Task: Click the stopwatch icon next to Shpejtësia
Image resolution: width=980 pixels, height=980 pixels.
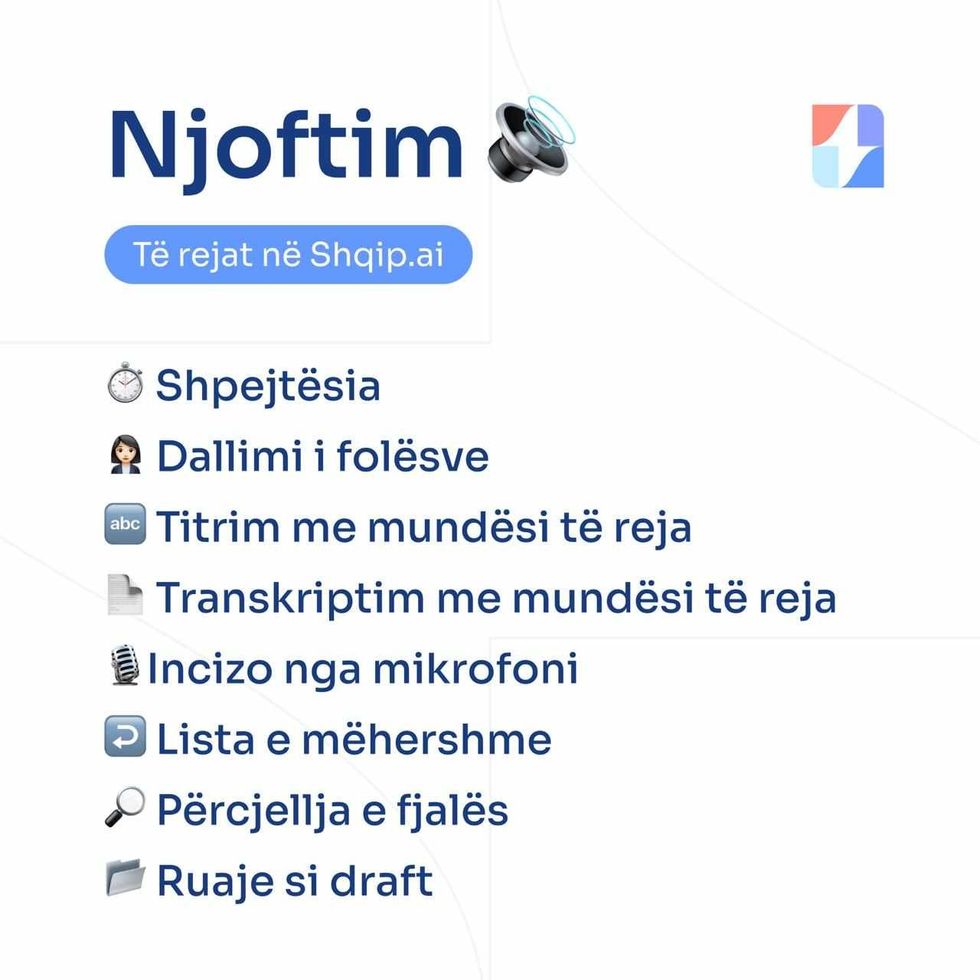Action: click(125, 385)
